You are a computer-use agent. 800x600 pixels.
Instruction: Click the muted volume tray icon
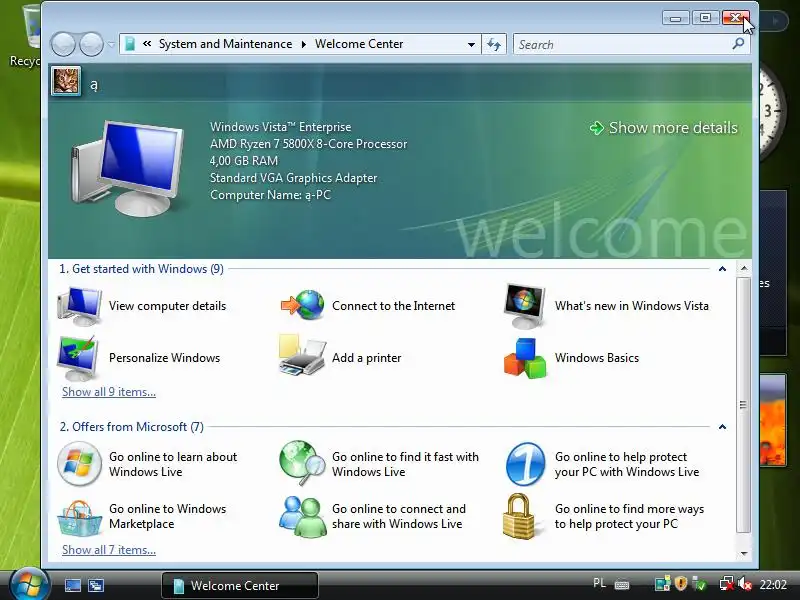[x=744, y=584]
